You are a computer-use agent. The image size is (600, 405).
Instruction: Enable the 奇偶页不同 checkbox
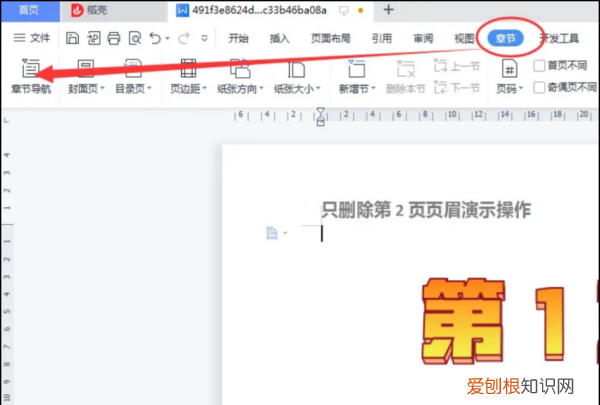pyautogui.click(x=539, y=88)
